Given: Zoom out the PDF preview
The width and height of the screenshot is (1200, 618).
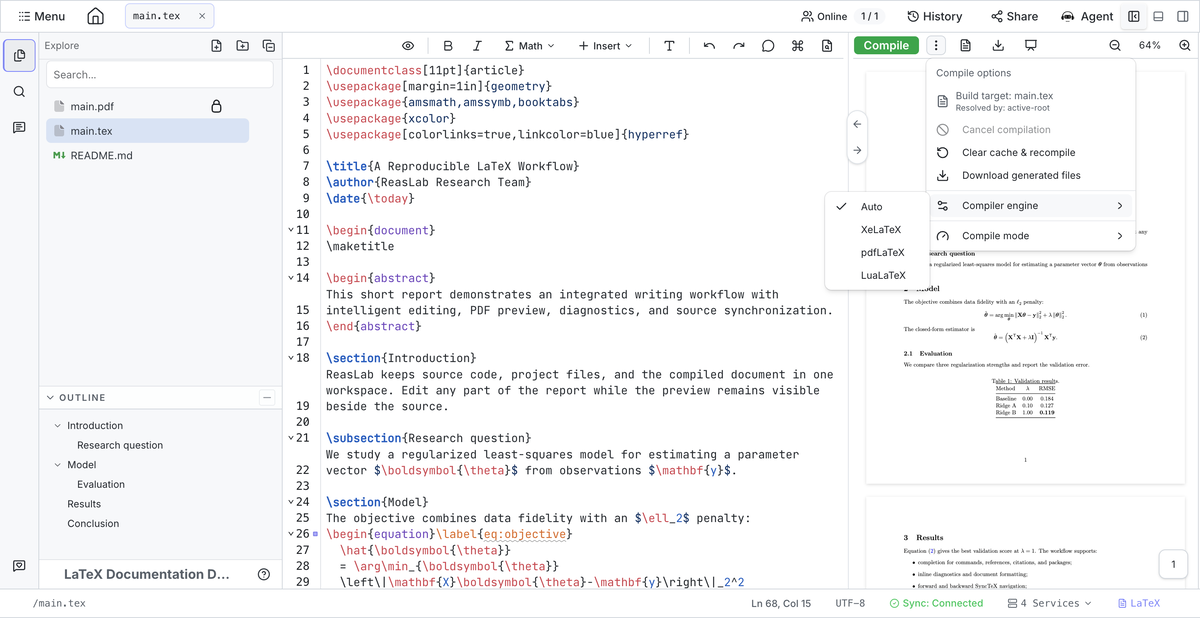Looking at the screenshot, I should pyautogui.click(x=1115, y=46).
